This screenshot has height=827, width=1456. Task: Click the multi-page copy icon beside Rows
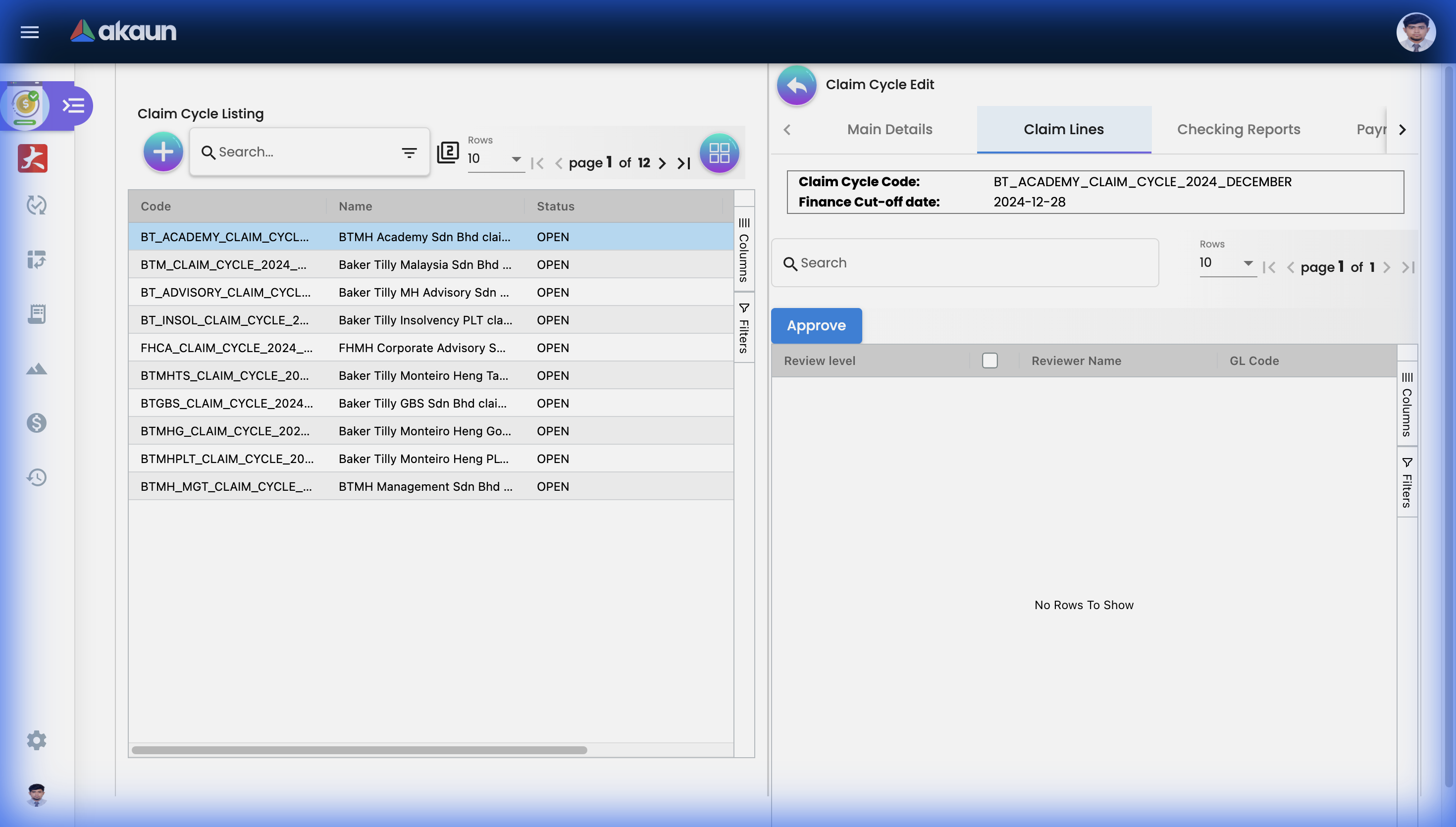(448, 152)
